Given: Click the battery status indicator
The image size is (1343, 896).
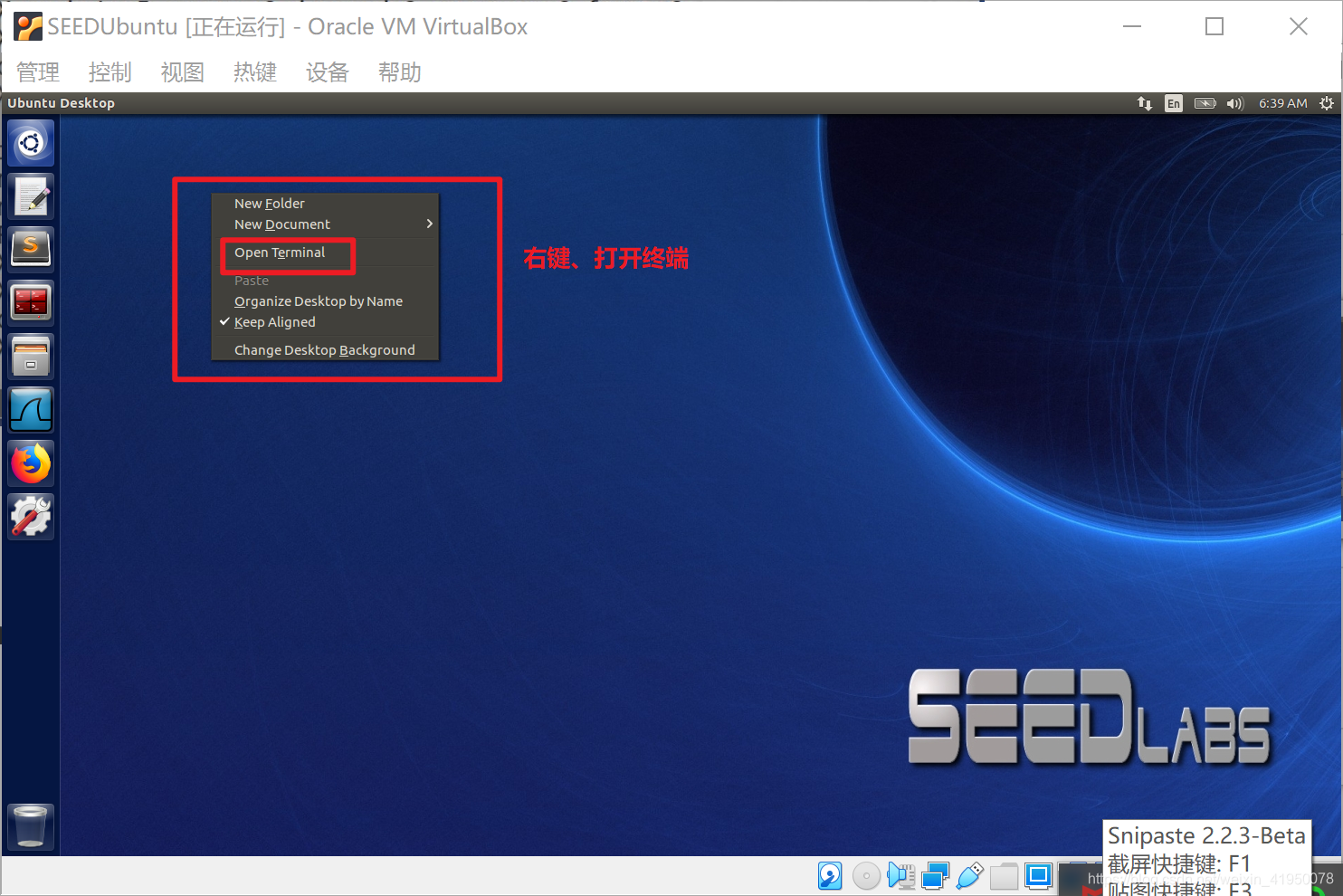Looking at the screenshot, I should pyautogui.click(x=1205, y=103).
